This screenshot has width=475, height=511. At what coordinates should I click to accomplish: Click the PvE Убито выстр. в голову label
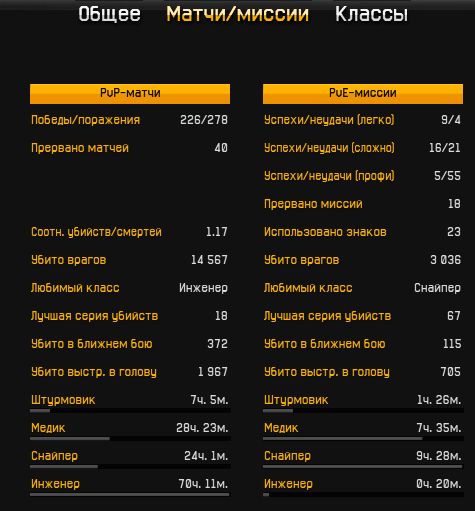(327, 372)
